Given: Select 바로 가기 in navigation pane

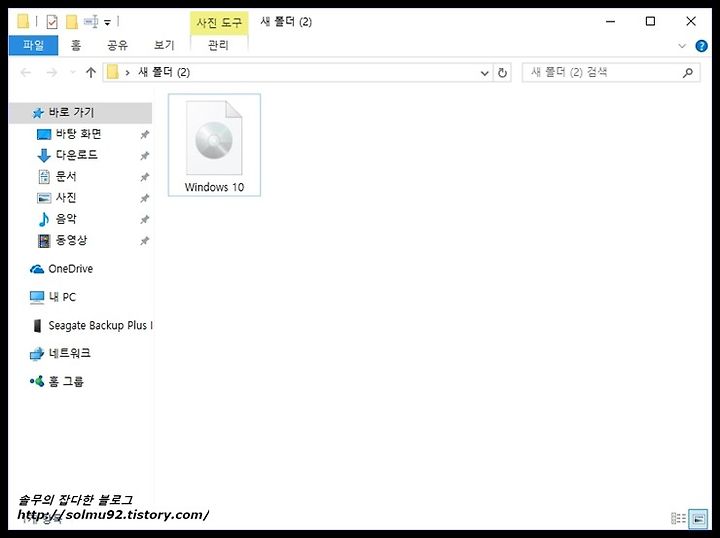Looking at the screenshot, I should 80,112.
